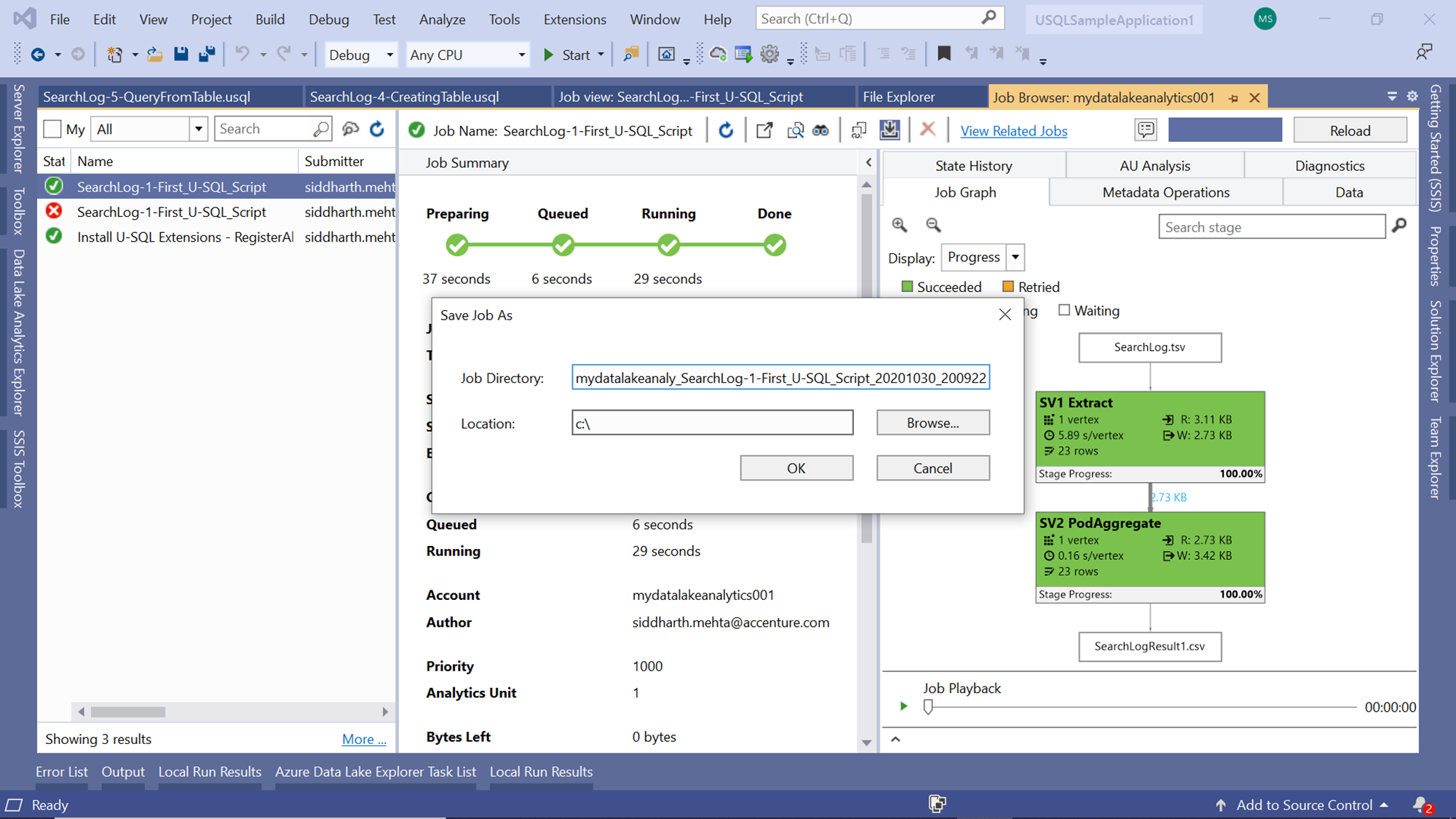Click the red cancel job icon
1456x819 pixels.
(x=927, y=130)
